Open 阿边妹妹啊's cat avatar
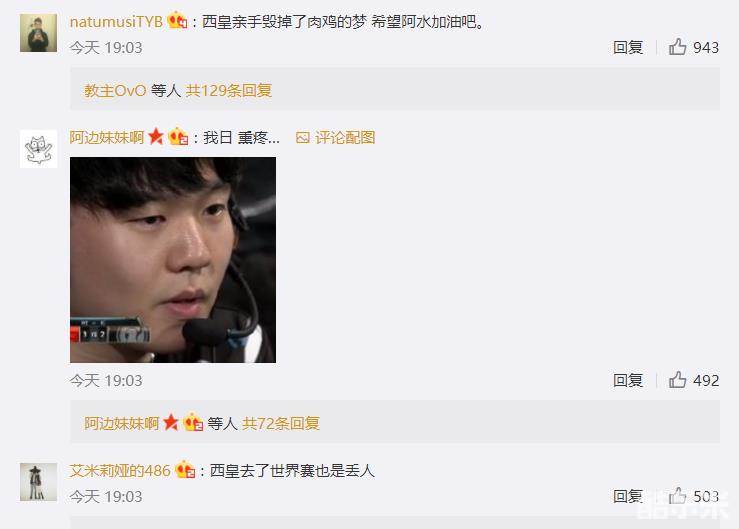 39,149
